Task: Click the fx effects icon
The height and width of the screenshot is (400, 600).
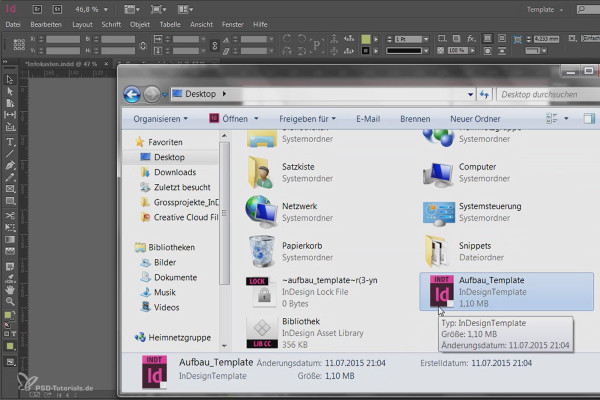Action: pos(471,39)
